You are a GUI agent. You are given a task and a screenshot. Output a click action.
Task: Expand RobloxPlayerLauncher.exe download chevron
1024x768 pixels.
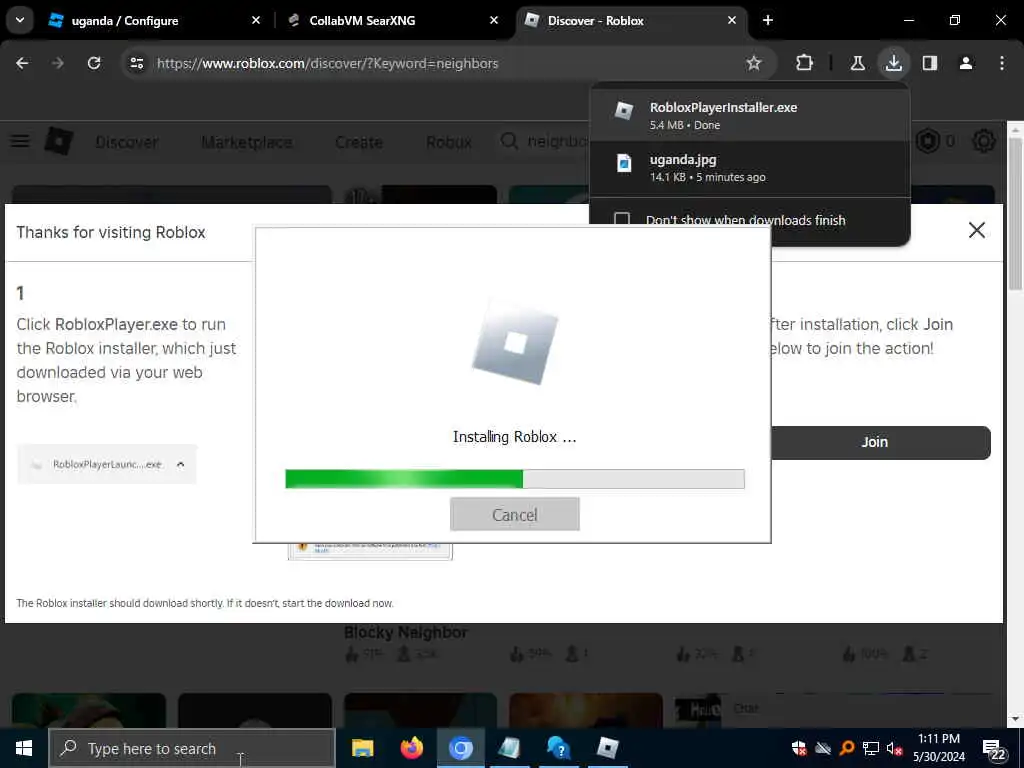[x=180, y=464]
